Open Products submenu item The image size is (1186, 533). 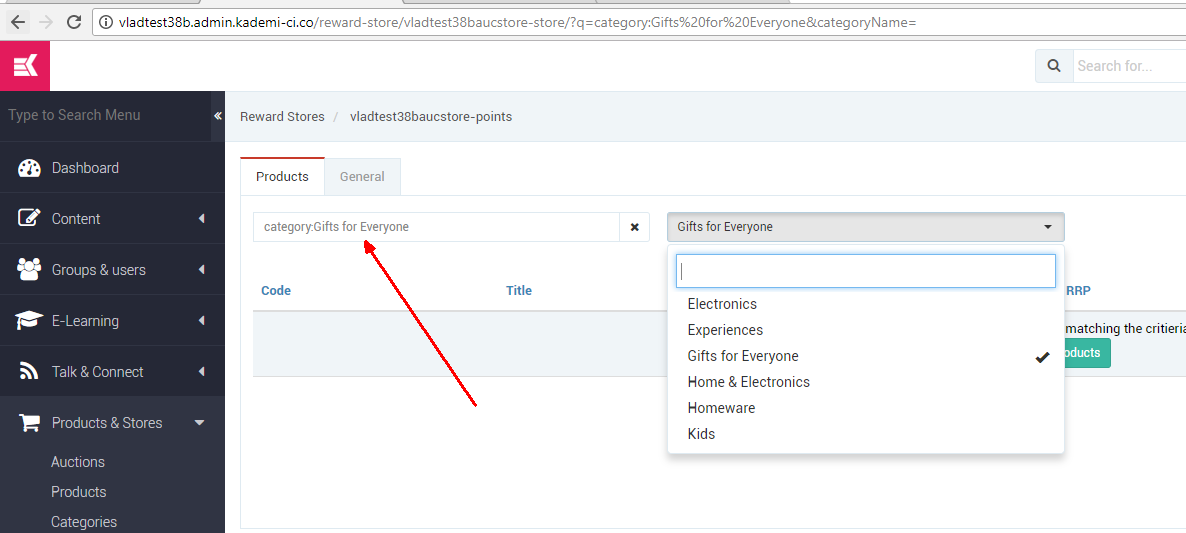pyautogui.click(x=79, y=492)
